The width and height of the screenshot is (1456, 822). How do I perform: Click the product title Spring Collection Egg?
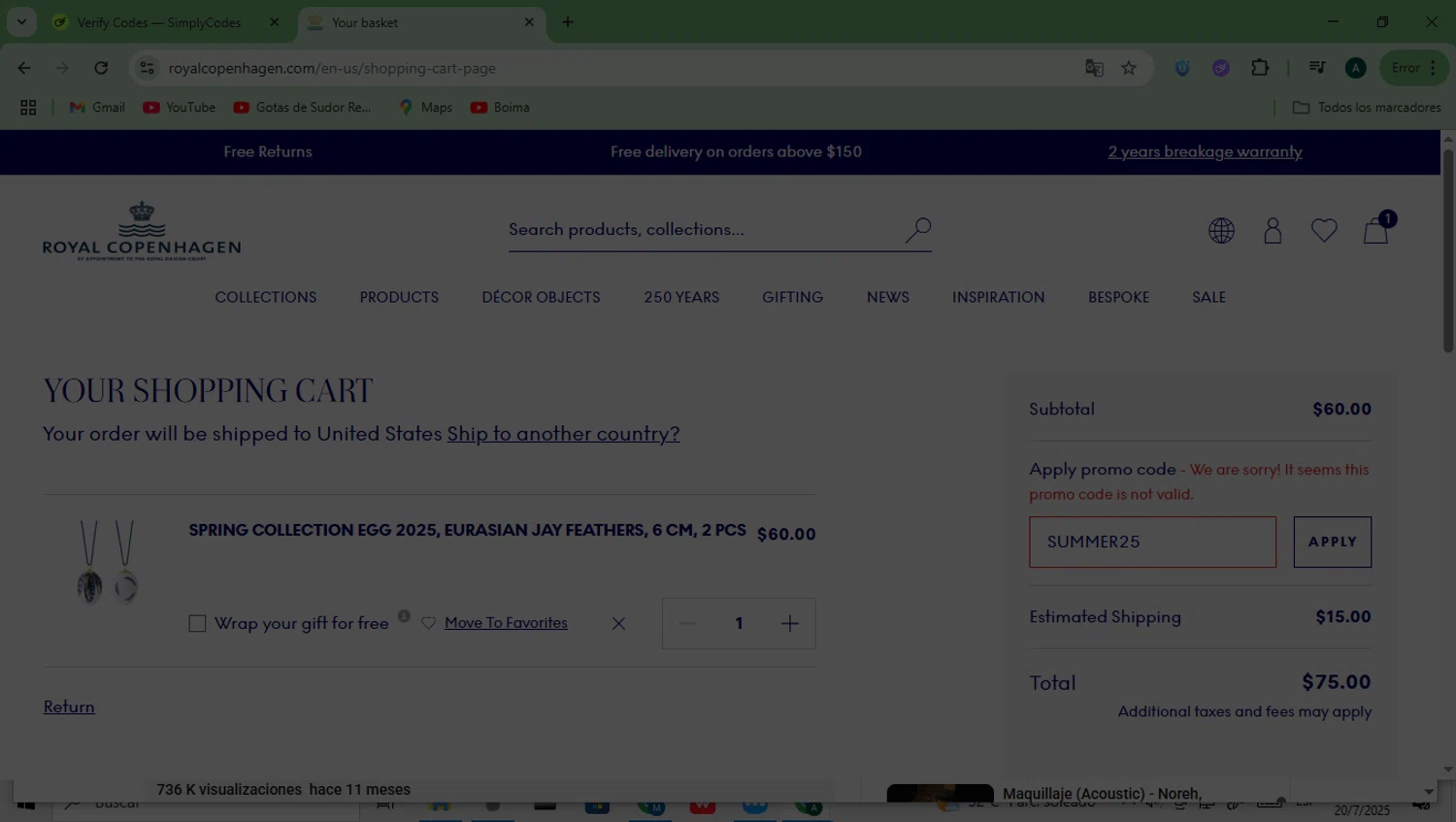(x=467, y=530)
